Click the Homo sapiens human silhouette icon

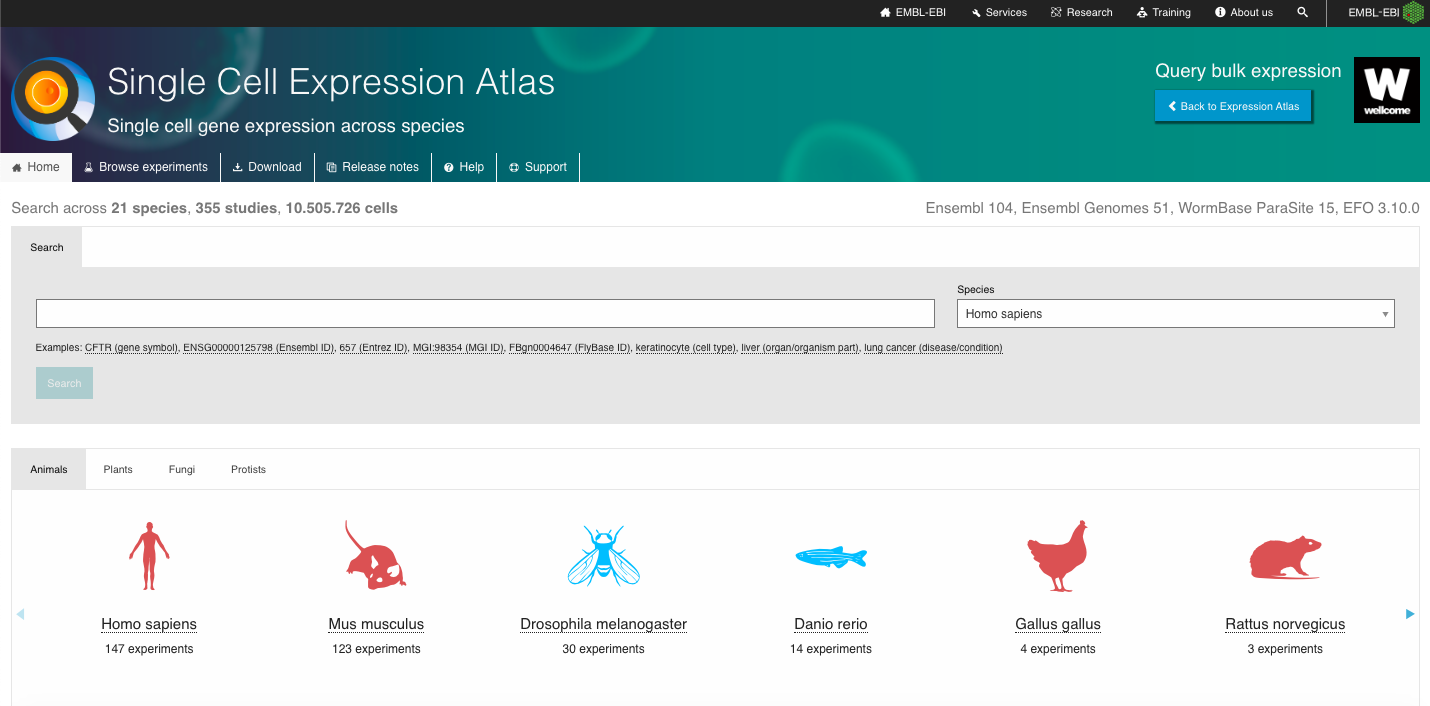pos(149,556)
